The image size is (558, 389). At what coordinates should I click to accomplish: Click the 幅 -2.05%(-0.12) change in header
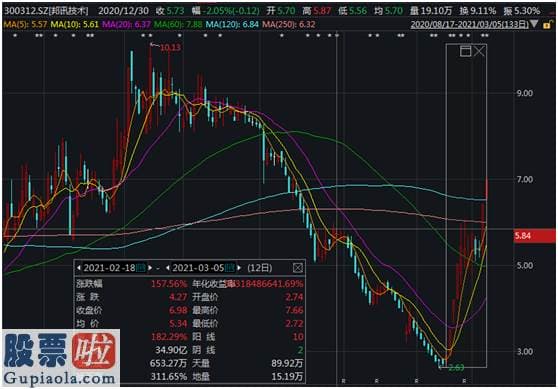[x=226, y=11]
